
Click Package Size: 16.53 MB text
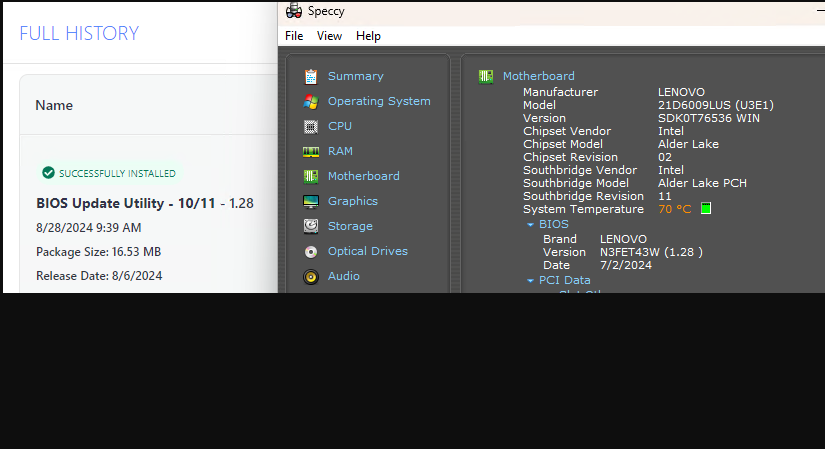click(98, 252)
